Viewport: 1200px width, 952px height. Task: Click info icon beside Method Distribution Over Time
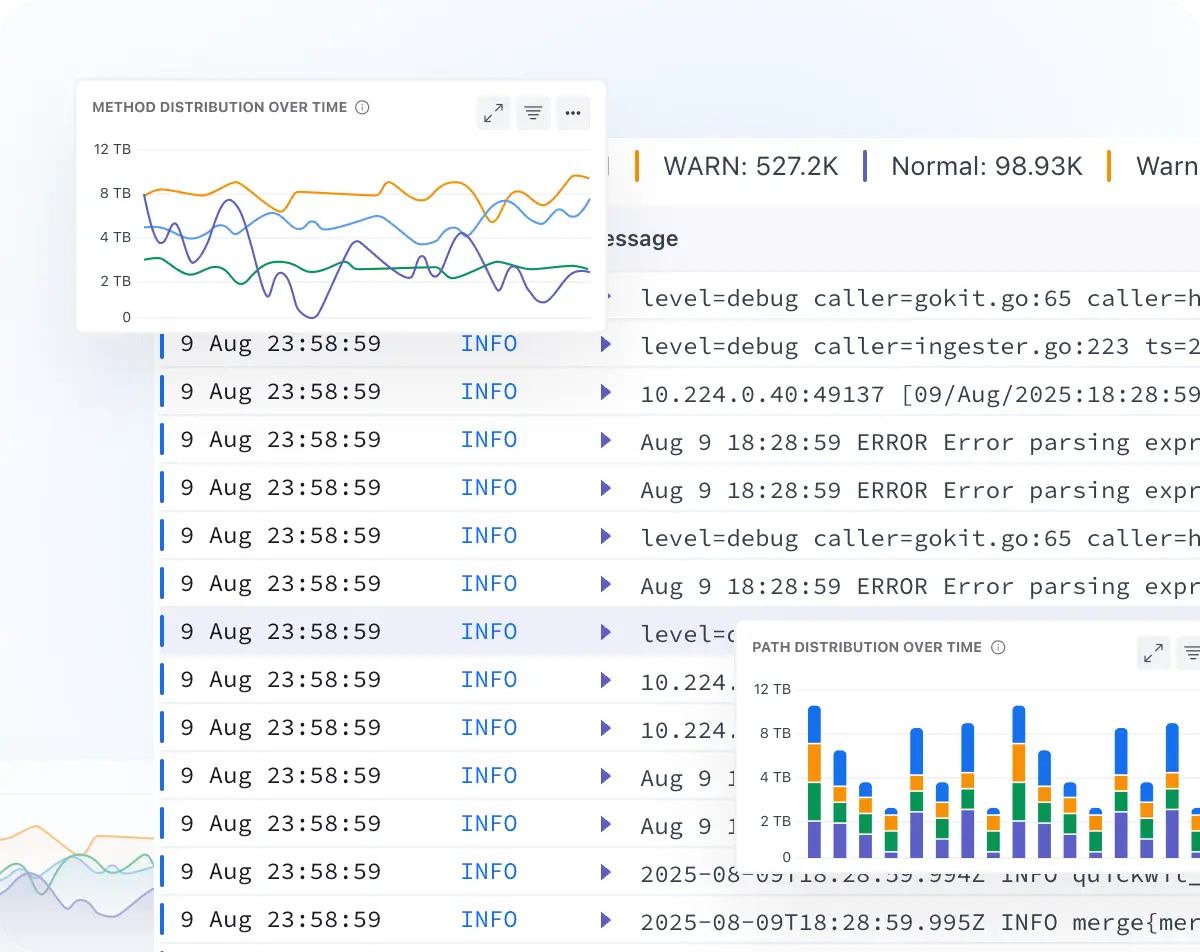tap(363, 107)
